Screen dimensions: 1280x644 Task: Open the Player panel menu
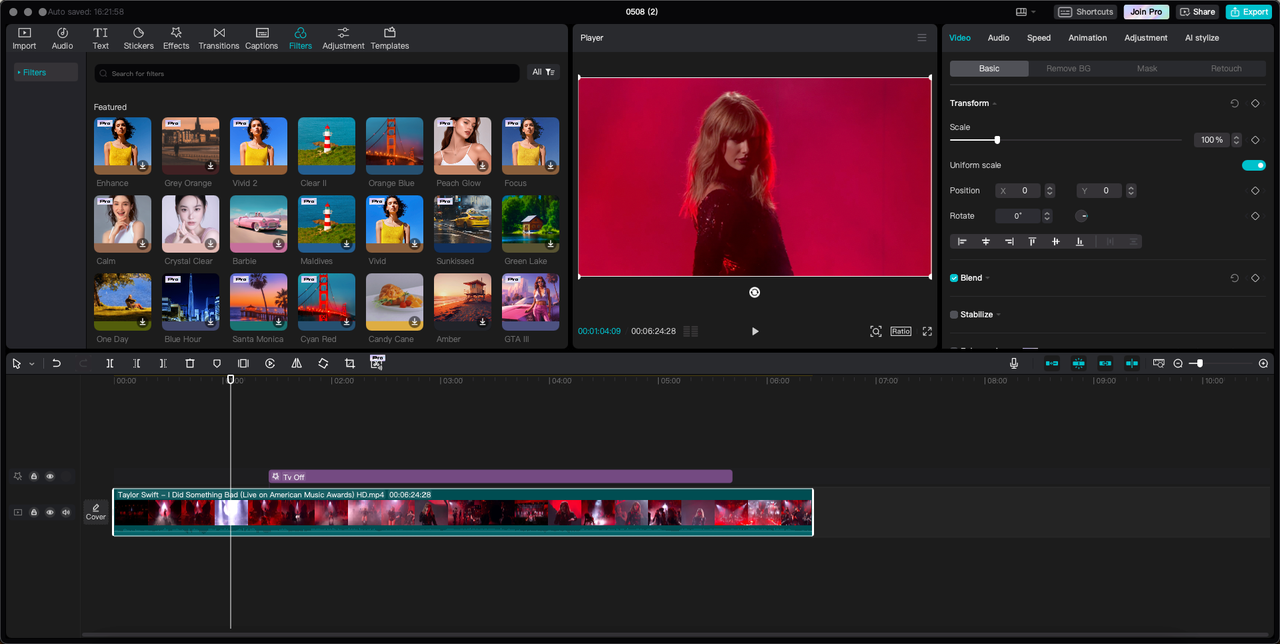pyautogui.click(x=922, y=37)
